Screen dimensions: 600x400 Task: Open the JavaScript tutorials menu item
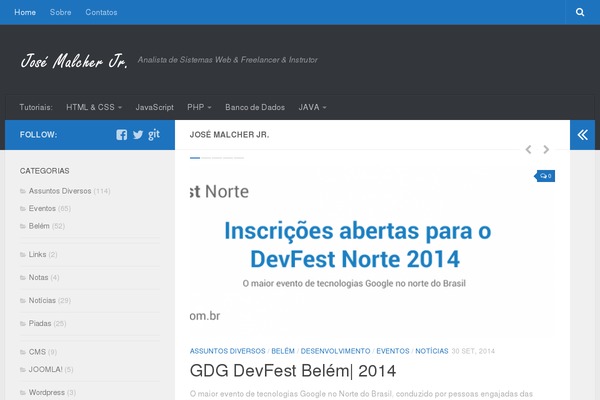[155, 107]
